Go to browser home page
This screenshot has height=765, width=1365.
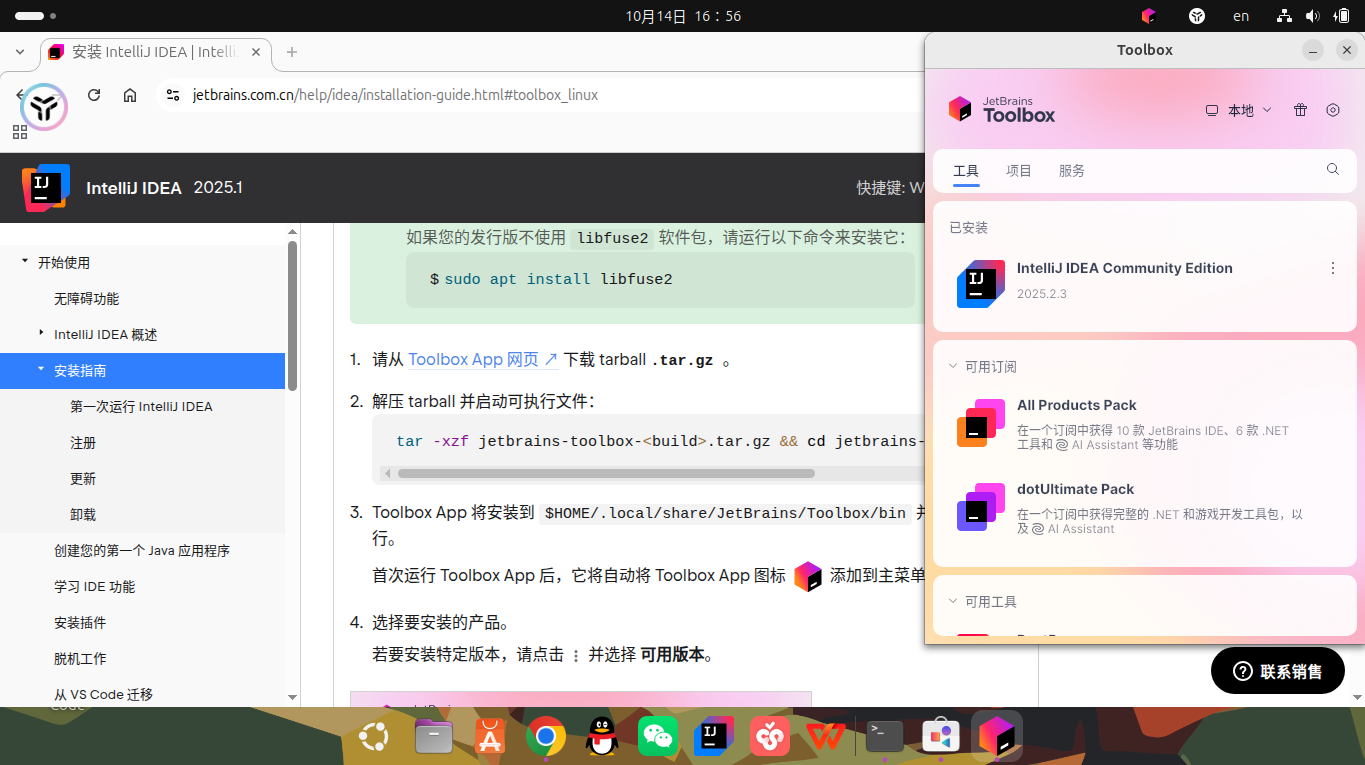[x=130, y=95]
